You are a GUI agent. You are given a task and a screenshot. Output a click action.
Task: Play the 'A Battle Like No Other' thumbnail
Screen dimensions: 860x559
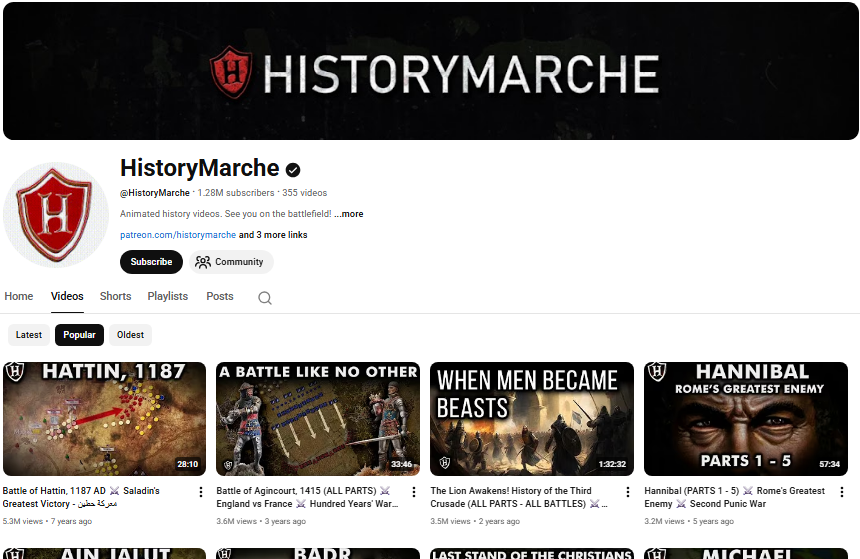point(318,419)
